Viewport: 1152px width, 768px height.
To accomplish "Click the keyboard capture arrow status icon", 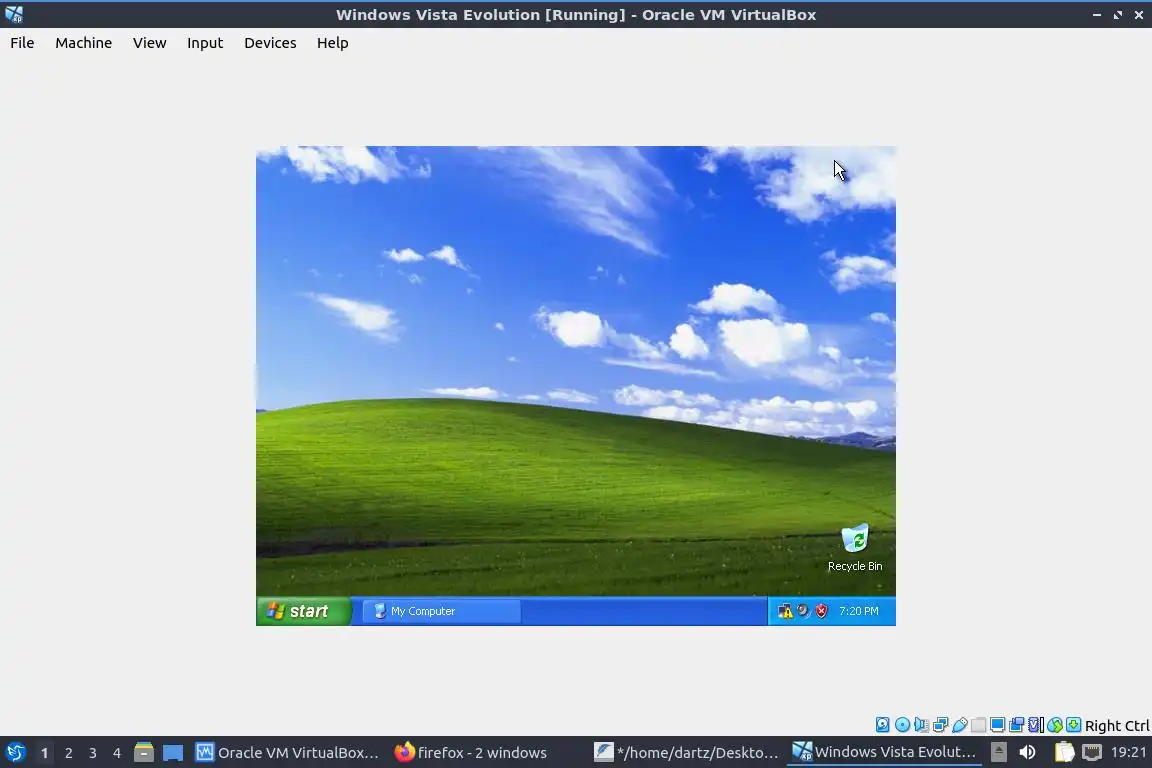I will (x=1073, y=725).
